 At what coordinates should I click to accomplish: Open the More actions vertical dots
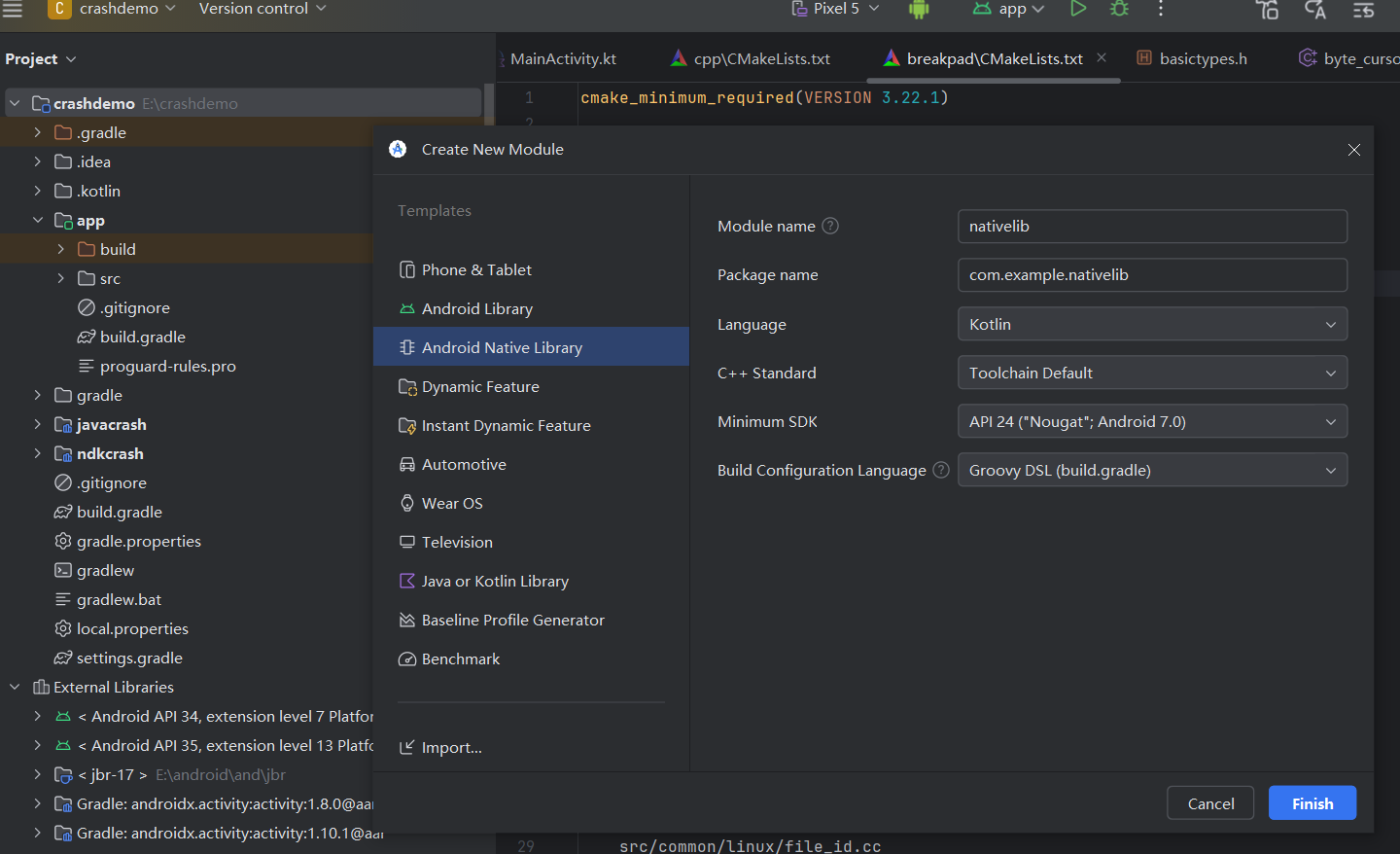[x=1161, y=9]
